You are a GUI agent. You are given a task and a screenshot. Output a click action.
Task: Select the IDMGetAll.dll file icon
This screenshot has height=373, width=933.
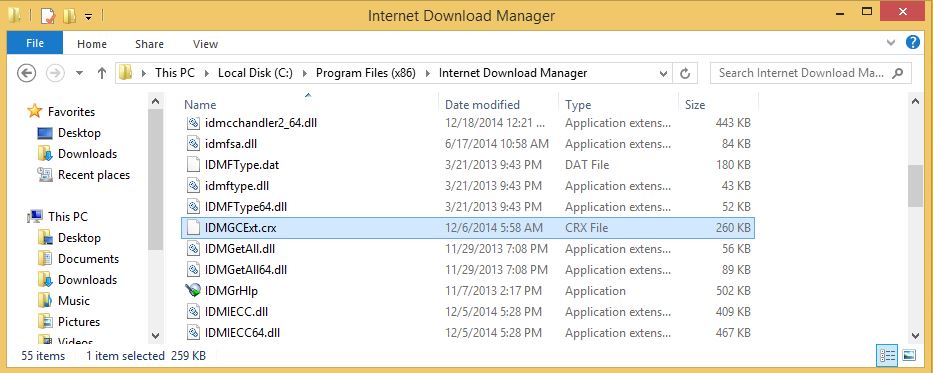[x=192, y=249]
